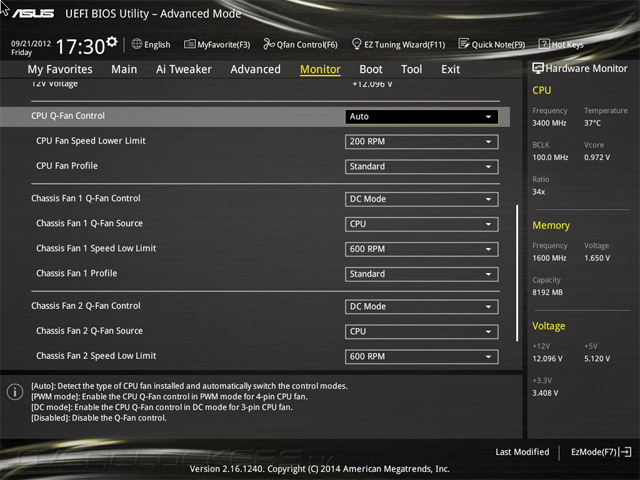Select Chassis Fan 2 Speed Low Limit label

(x=96, y=356)
